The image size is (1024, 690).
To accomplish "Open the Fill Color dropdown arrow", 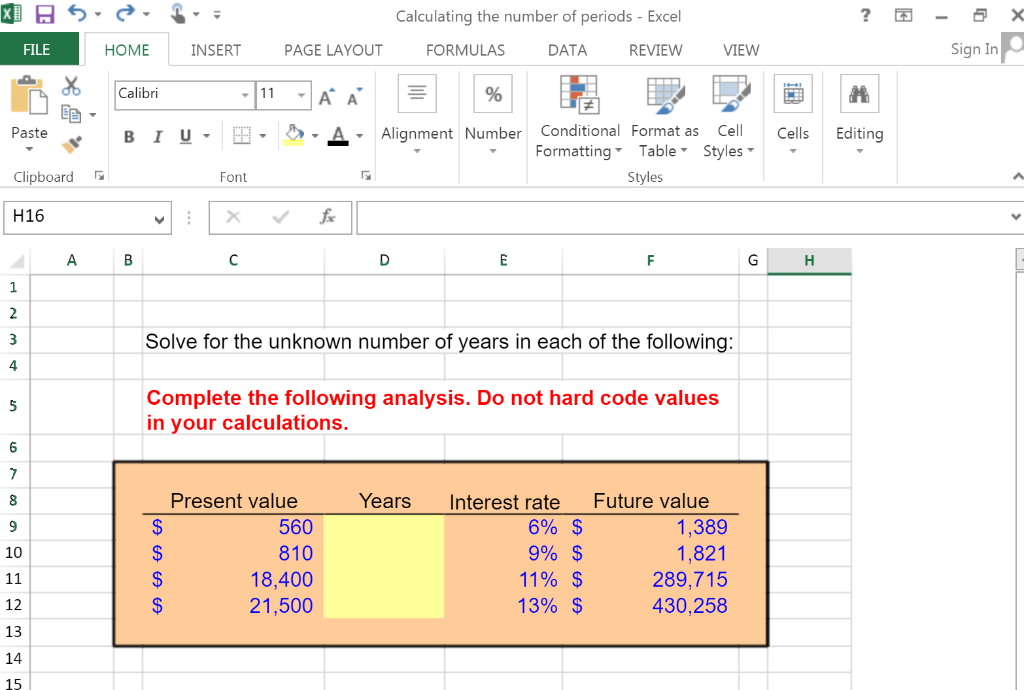I will pos(313,136).
